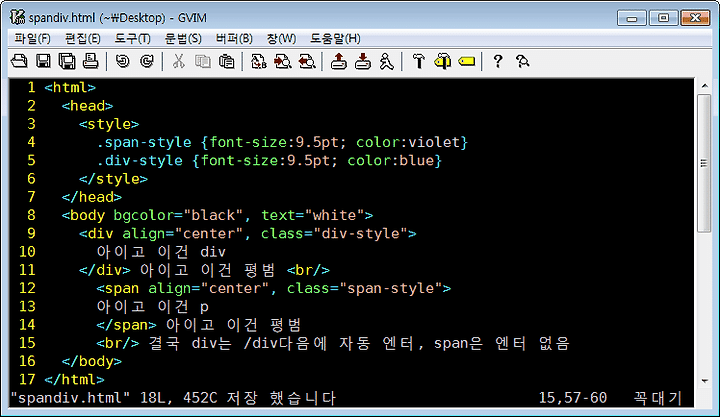
Task: Click the bgcolor="black" attribute
Action: pyautogui.click(x=178, y=215)
